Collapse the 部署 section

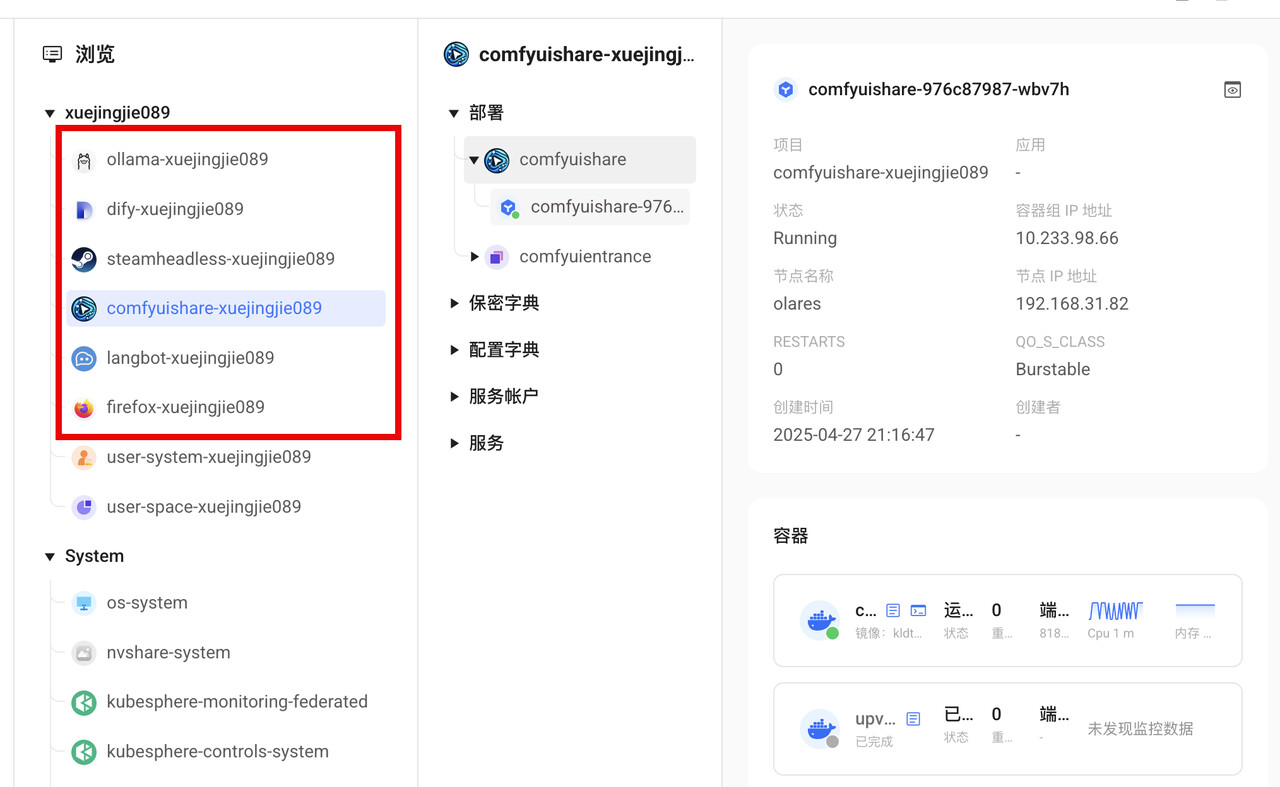tap(454, 114)
